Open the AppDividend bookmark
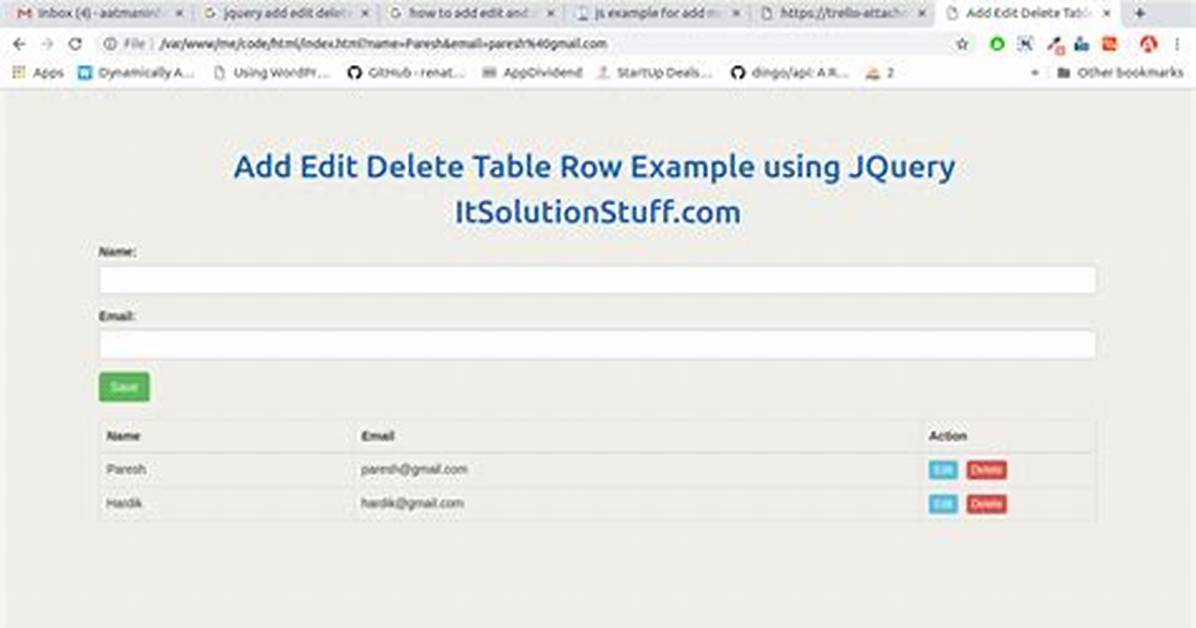This screenshot has width=1196, height=628. (532, 73)
